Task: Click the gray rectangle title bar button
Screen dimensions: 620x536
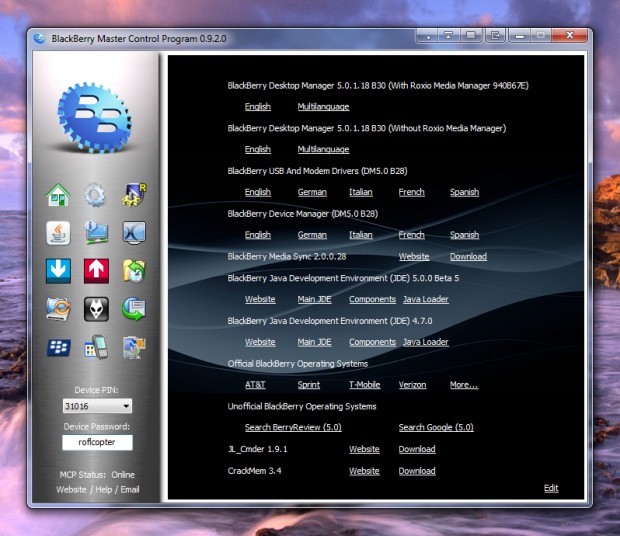Action: coord(471,36)
